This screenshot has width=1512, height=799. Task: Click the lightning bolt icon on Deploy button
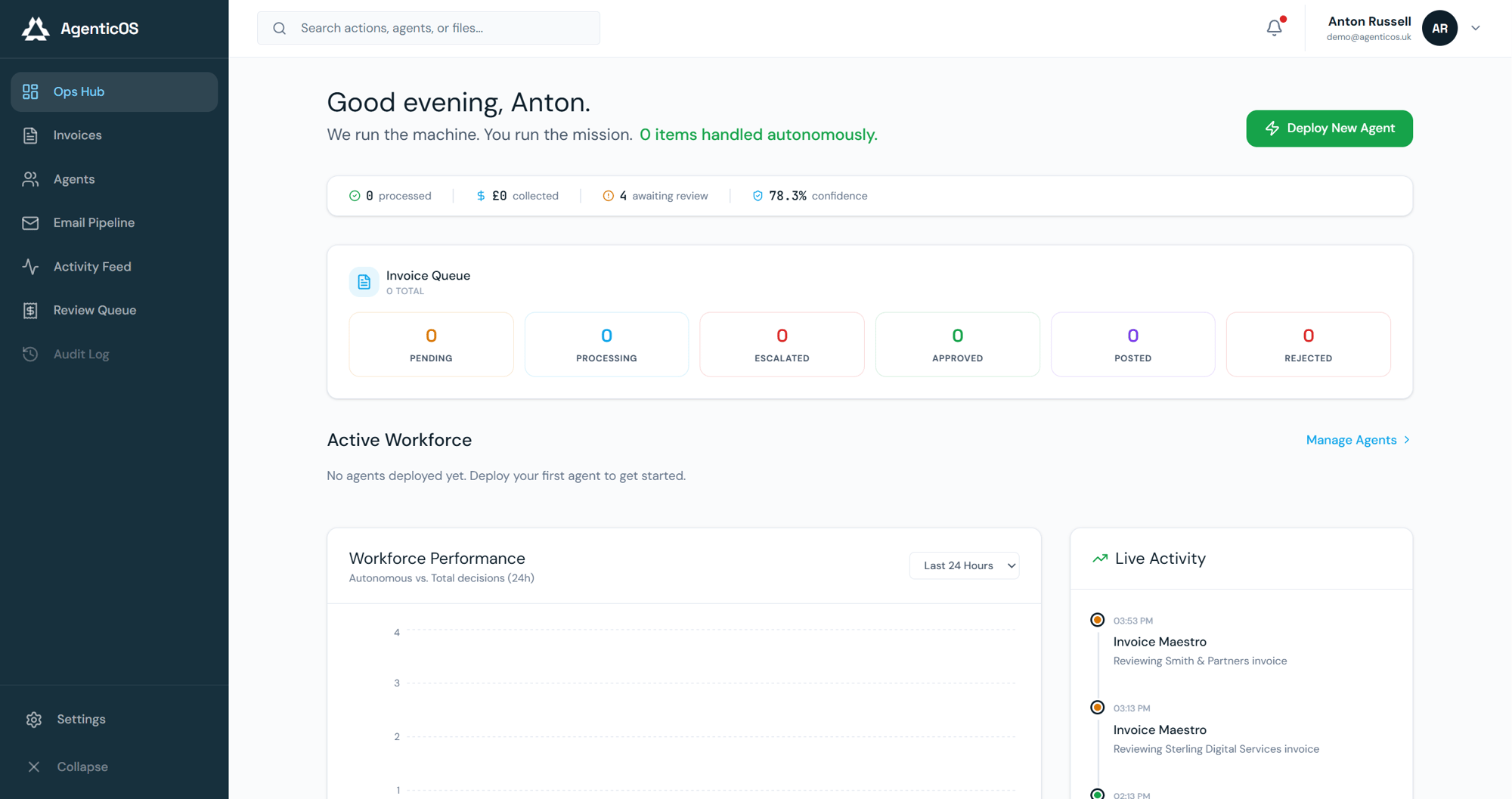1272,129
